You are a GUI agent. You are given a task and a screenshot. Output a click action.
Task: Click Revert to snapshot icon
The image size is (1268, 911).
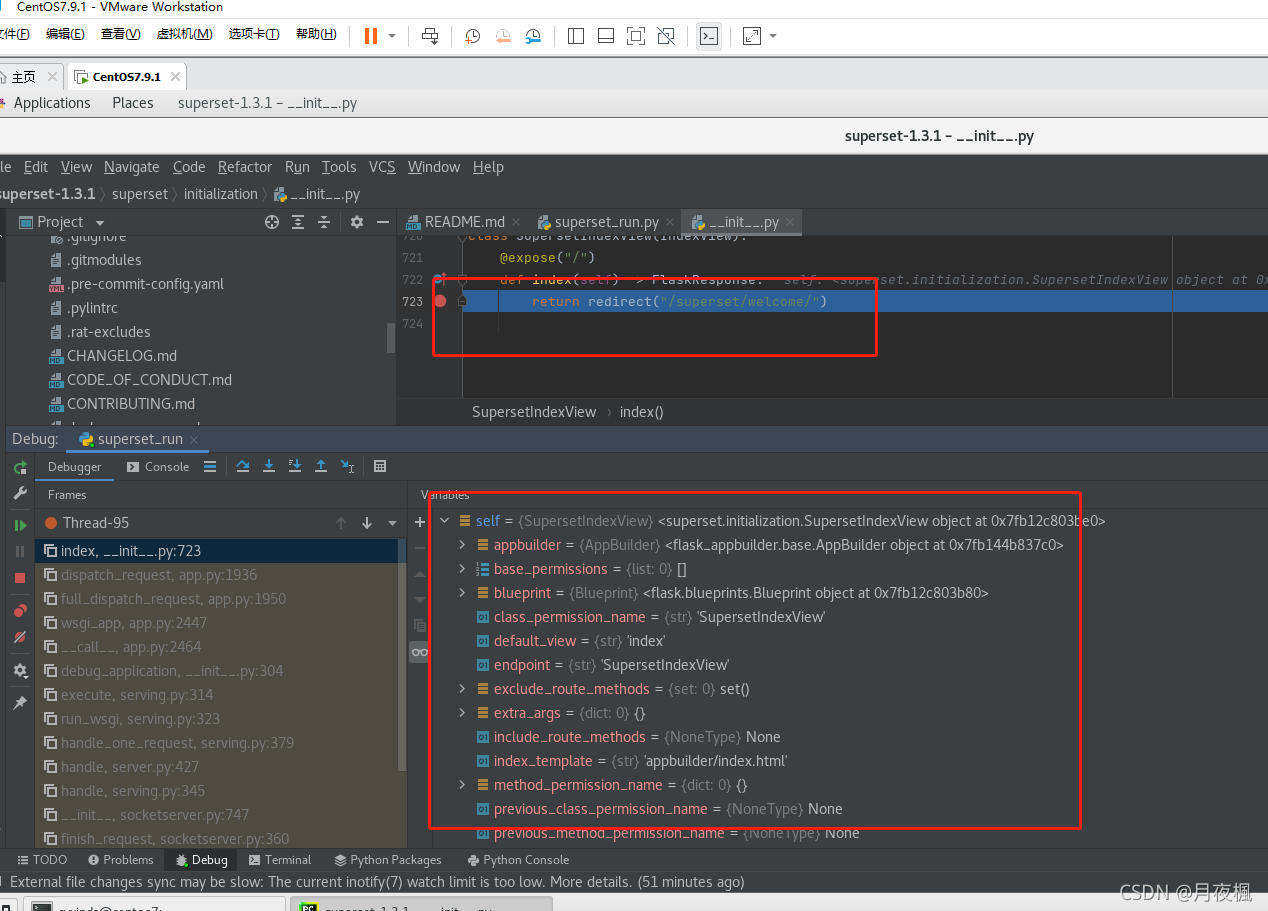coord(503,36)
